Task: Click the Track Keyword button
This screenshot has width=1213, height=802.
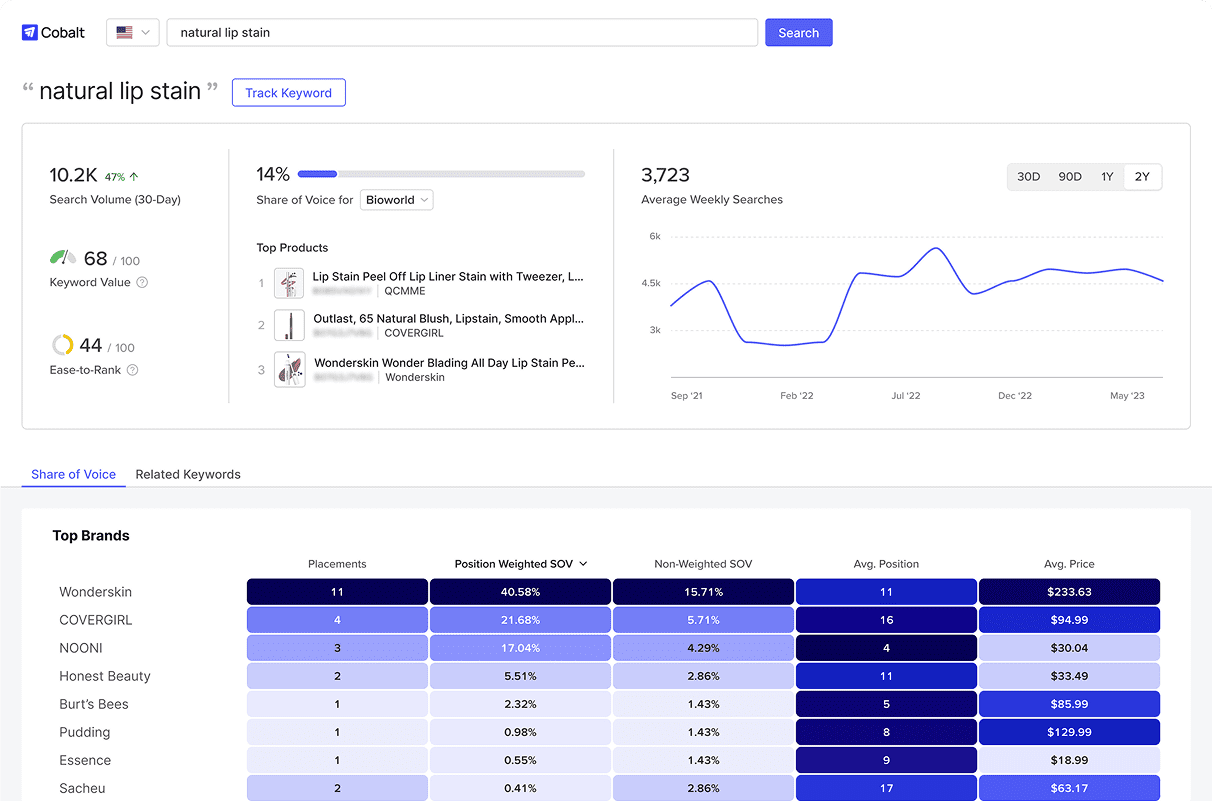Action: 288,92
